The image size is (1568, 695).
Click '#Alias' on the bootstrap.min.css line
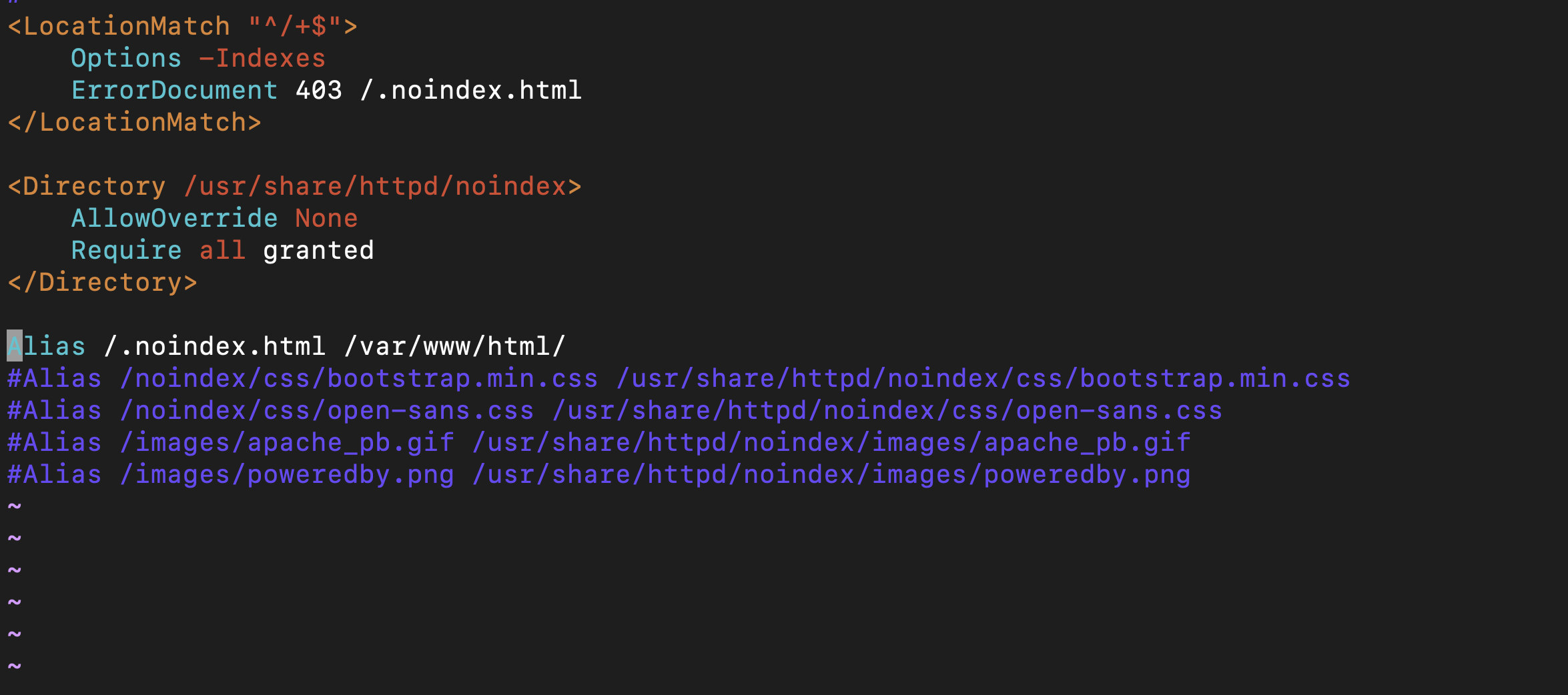pos(54,379)
